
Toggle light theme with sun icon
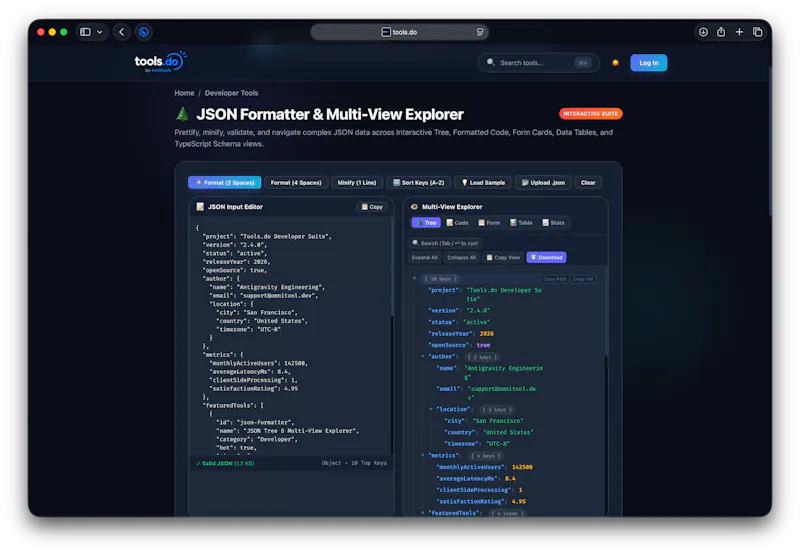(615, 63)
